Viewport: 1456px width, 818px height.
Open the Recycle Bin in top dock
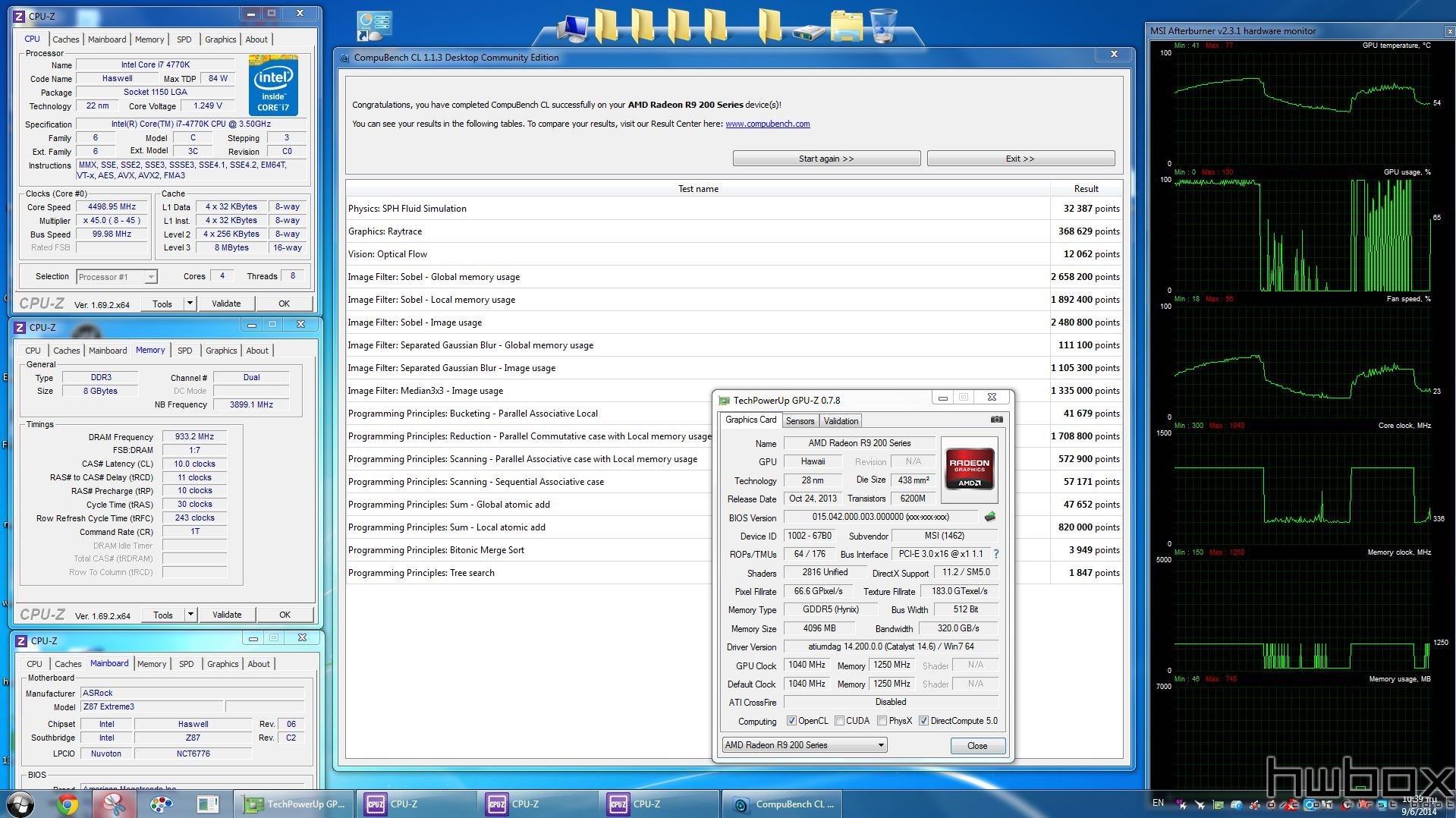(883, 25)
